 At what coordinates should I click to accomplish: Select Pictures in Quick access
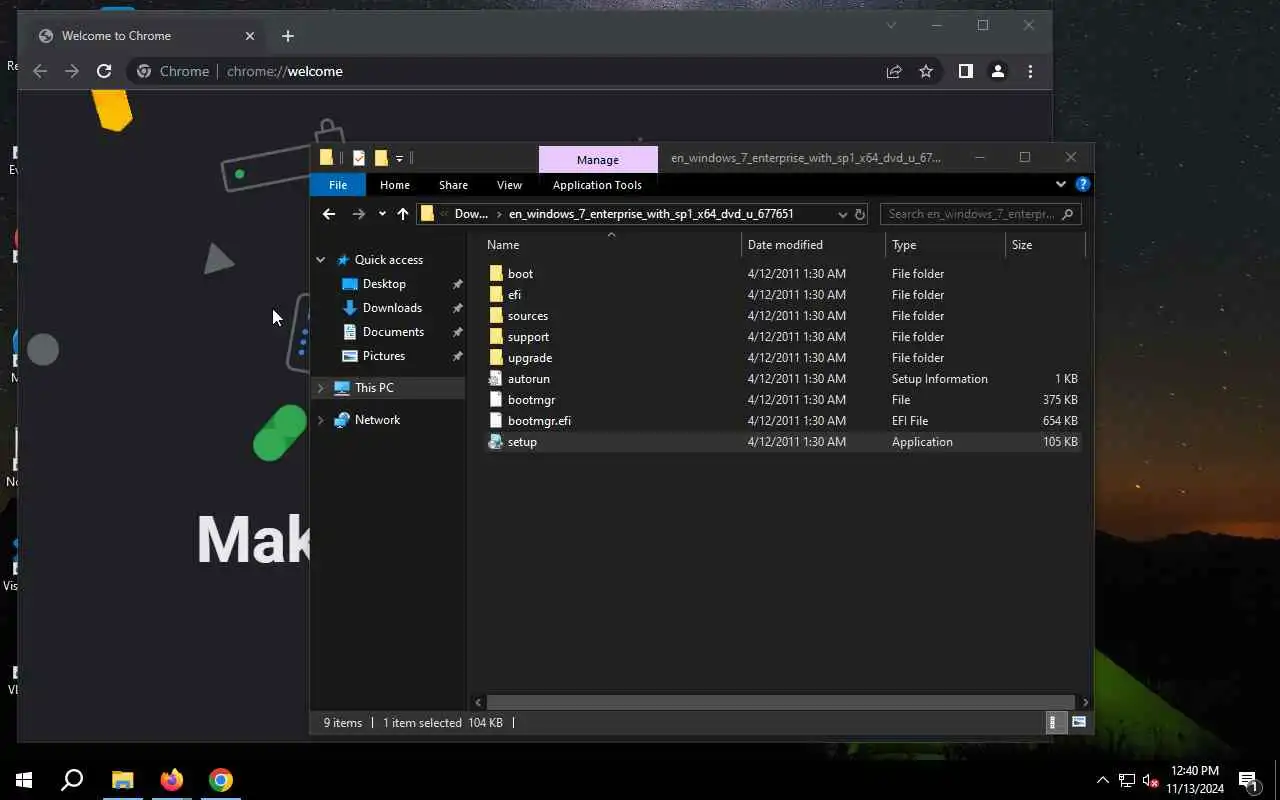pos(384,356)
